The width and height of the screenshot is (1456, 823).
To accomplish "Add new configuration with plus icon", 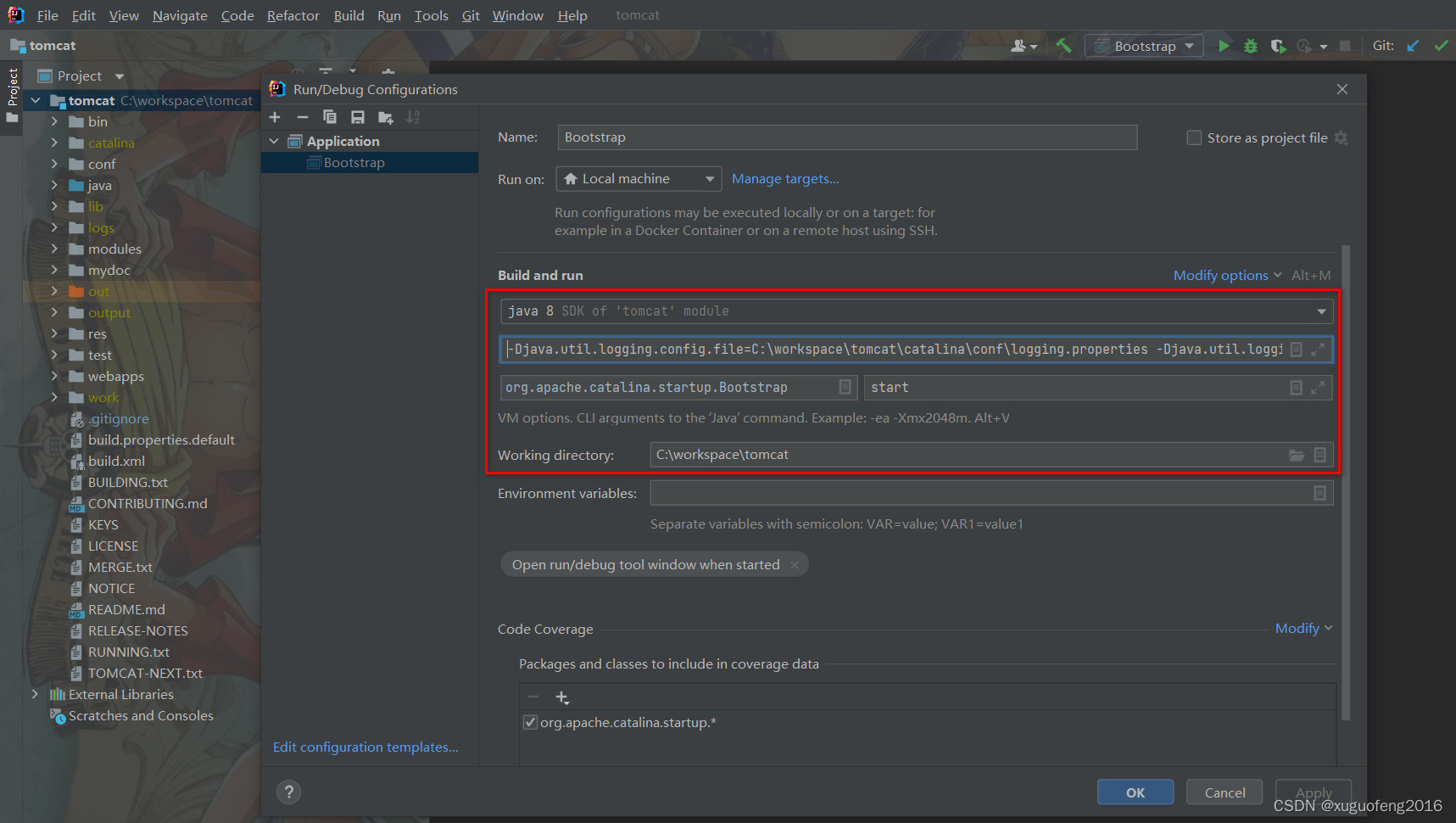I will (275, 117).
